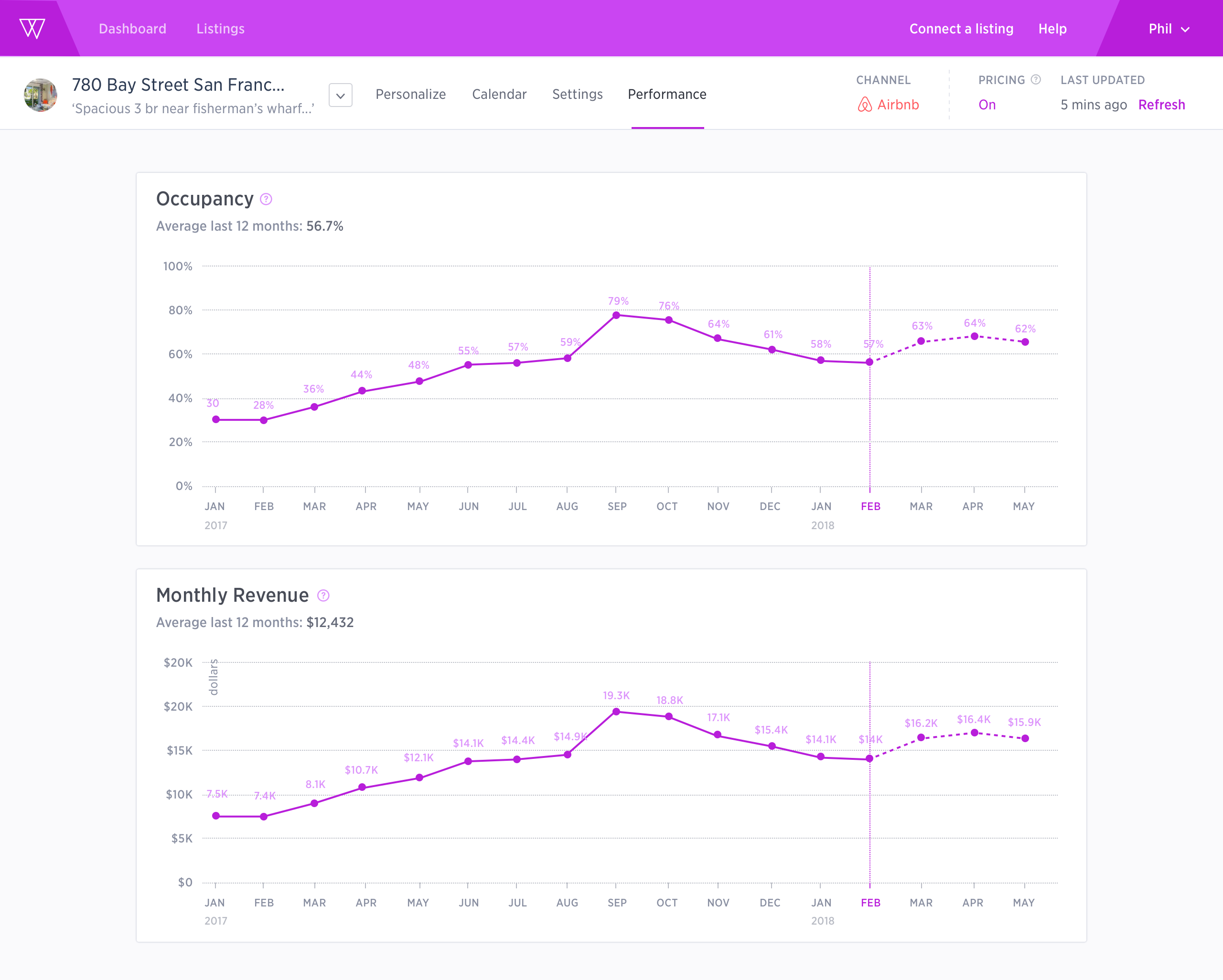This screenshot has width=1223, height=980.
Task: Select the Performance tab
Action: point(667,94)
